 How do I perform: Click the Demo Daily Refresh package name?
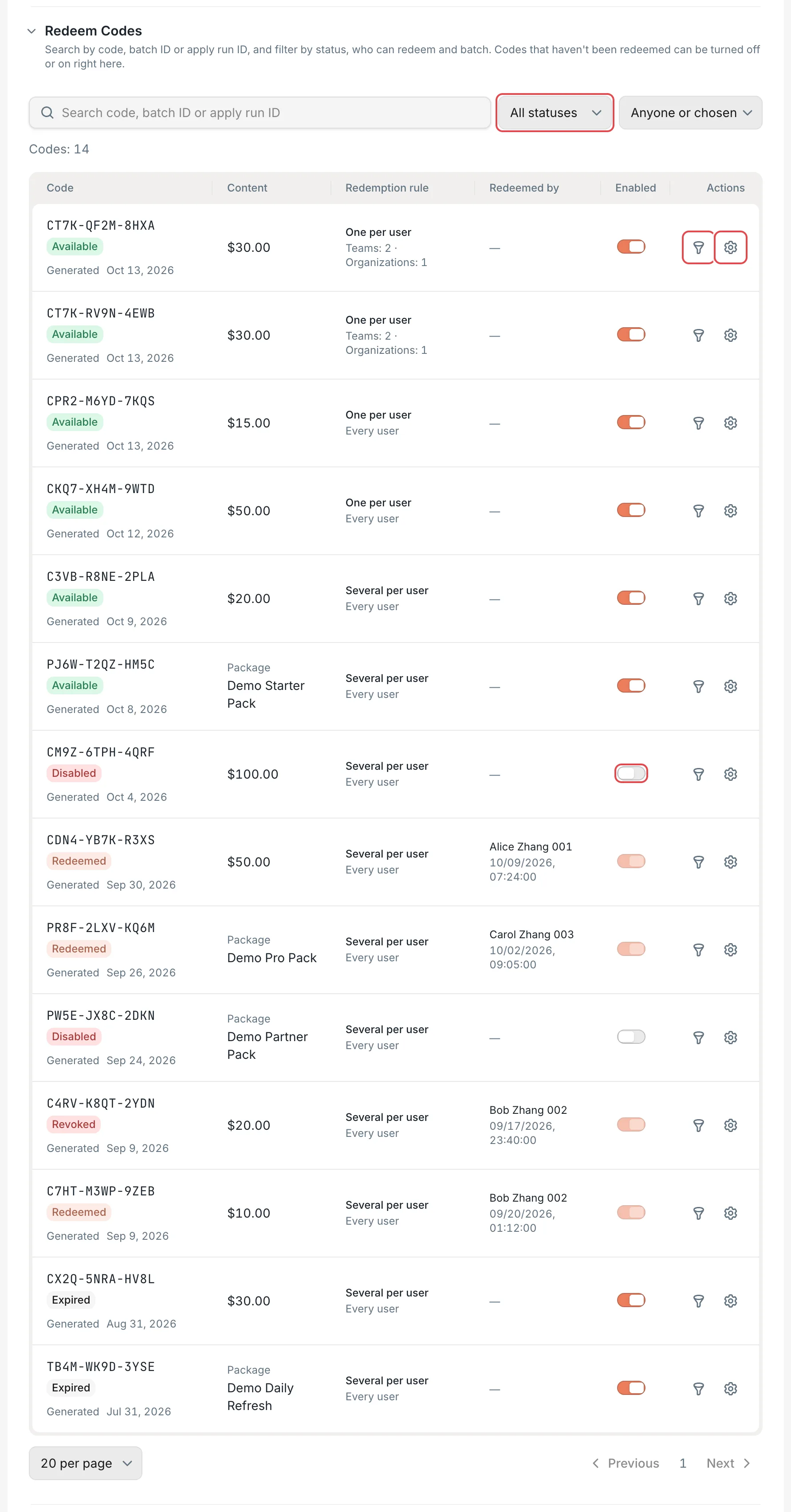pyautogui.click(x=260, y=1396)
